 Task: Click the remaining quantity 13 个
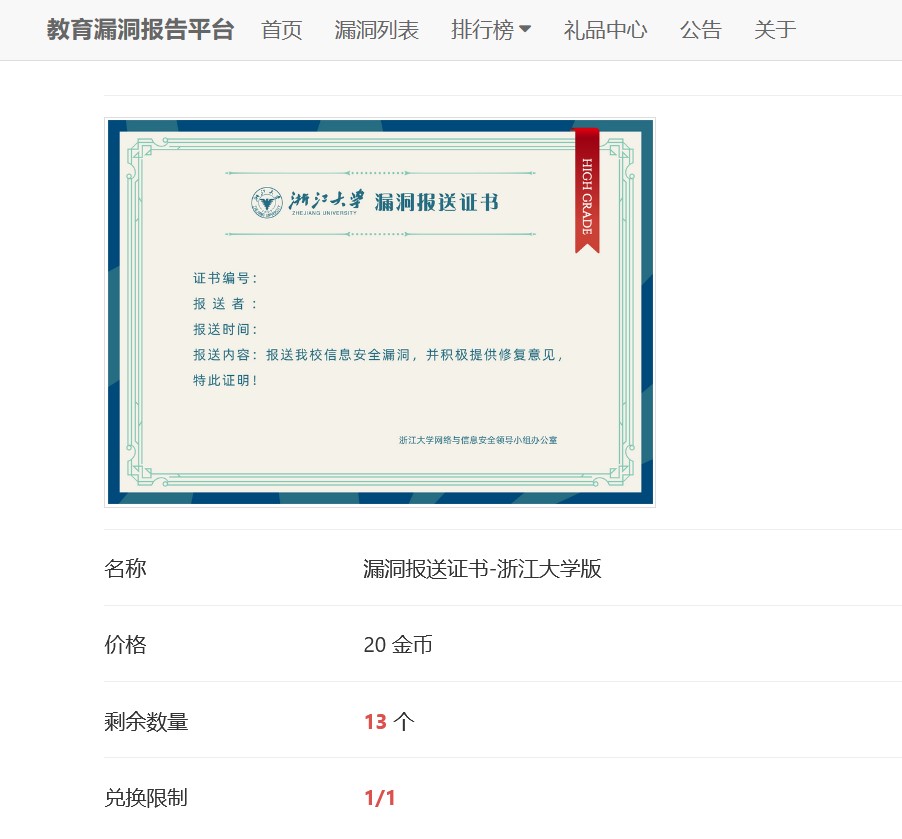coord(389,721)
